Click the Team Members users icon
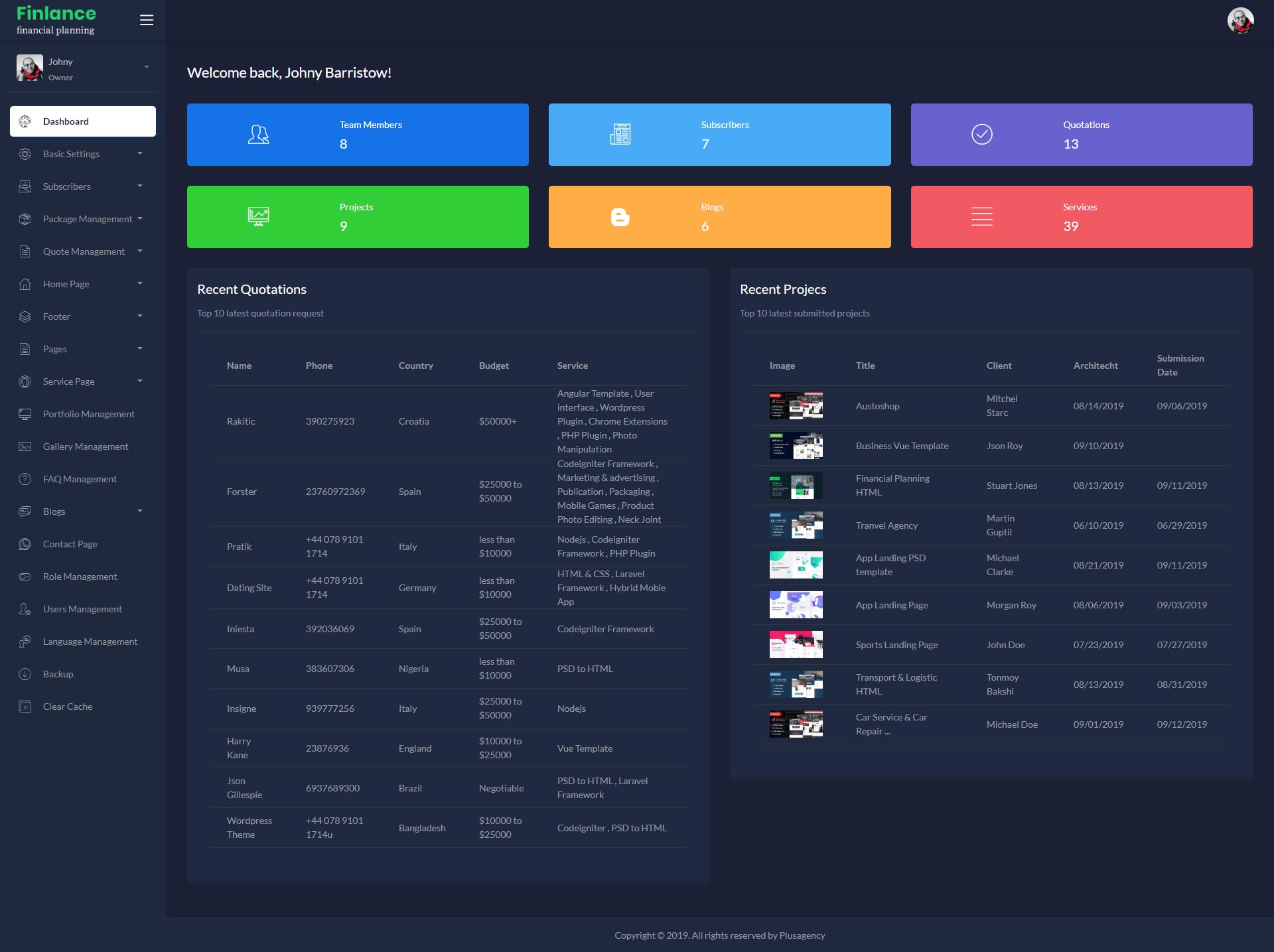Viewport: 1274px width, 952px height. pyautogui.click(x=258, y=135)
